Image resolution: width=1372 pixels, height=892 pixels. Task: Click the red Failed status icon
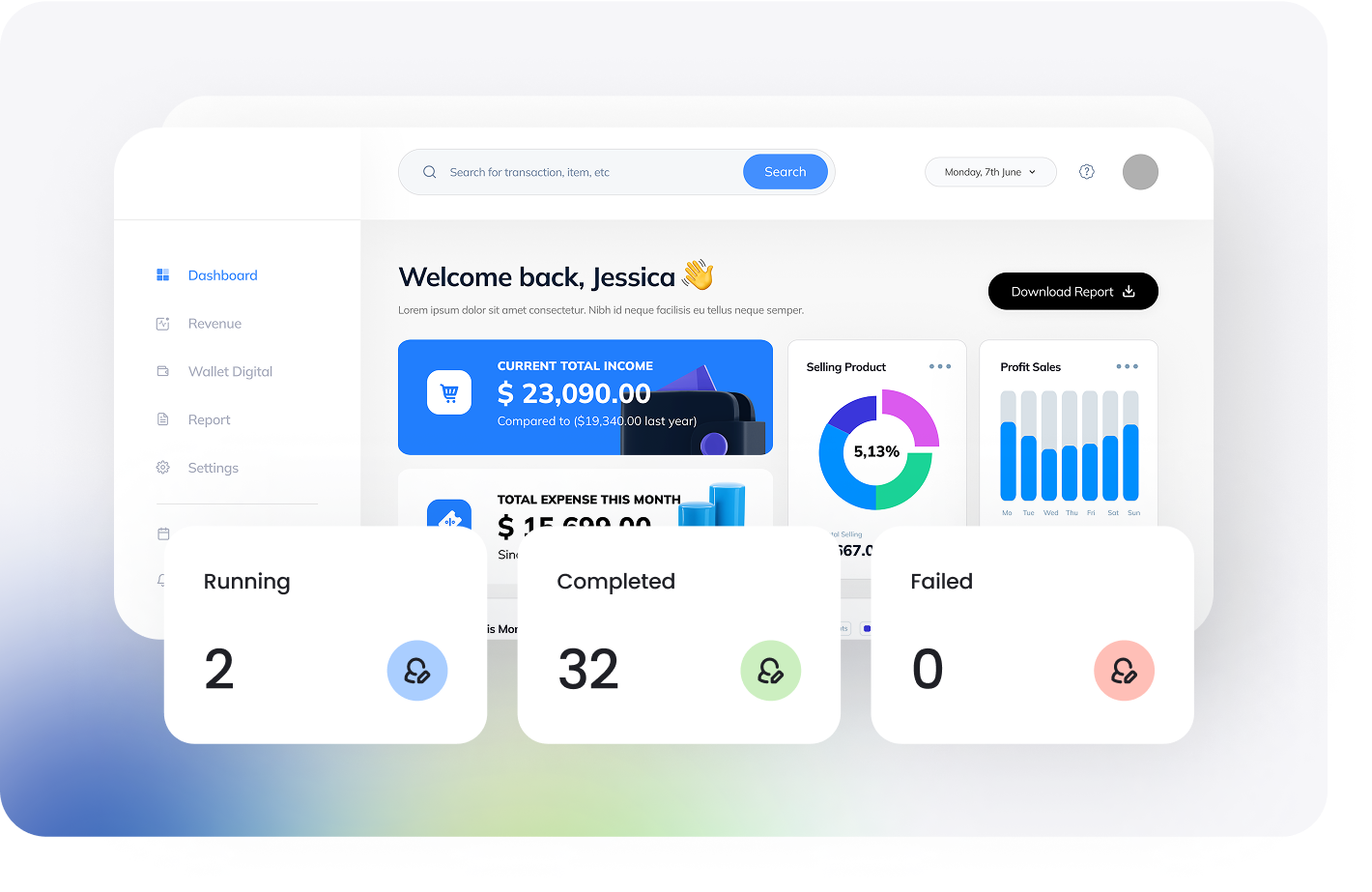1124,671
